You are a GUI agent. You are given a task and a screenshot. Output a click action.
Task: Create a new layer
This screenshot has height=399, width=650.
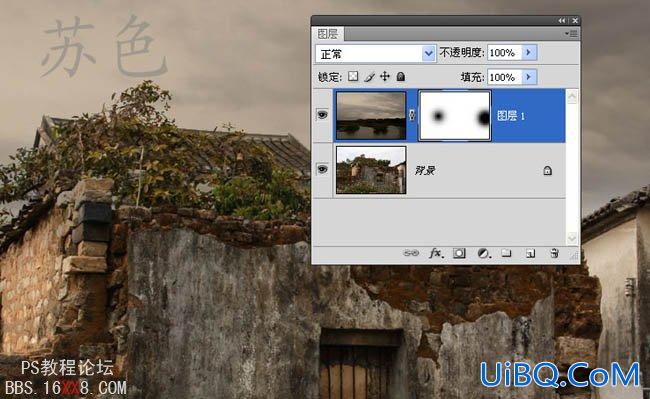point(530,253)
